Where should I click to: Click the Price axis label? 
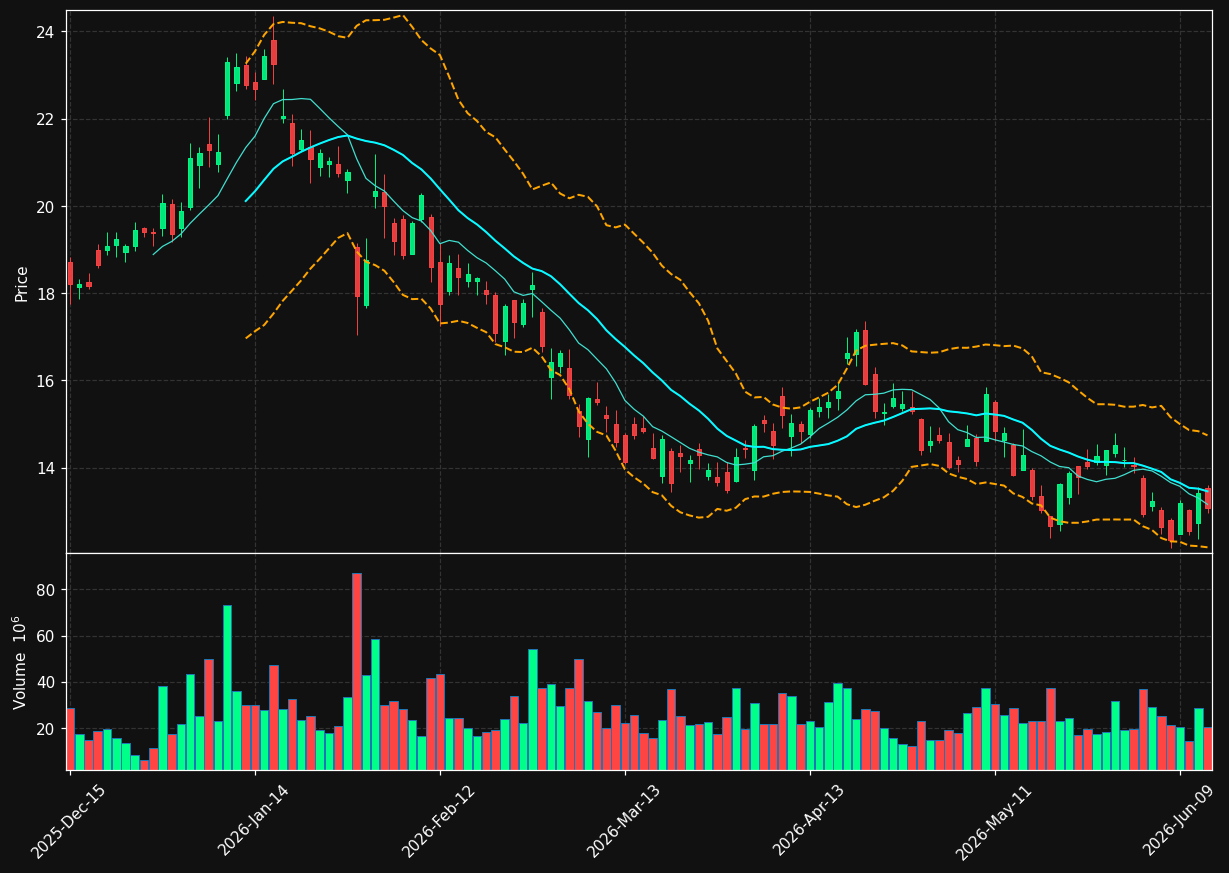pos(22,283)
